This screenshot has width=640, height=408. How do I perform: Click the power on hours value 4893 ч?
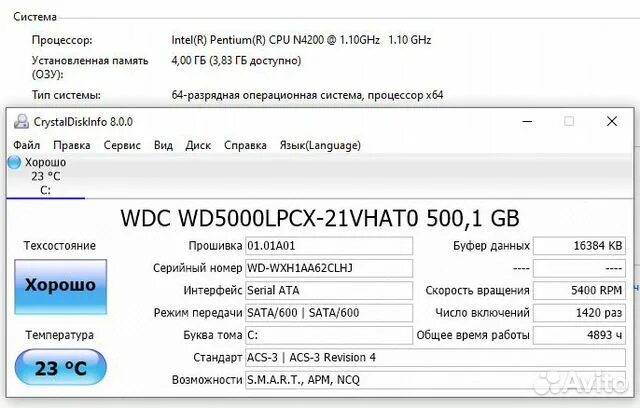coord(579,335)
